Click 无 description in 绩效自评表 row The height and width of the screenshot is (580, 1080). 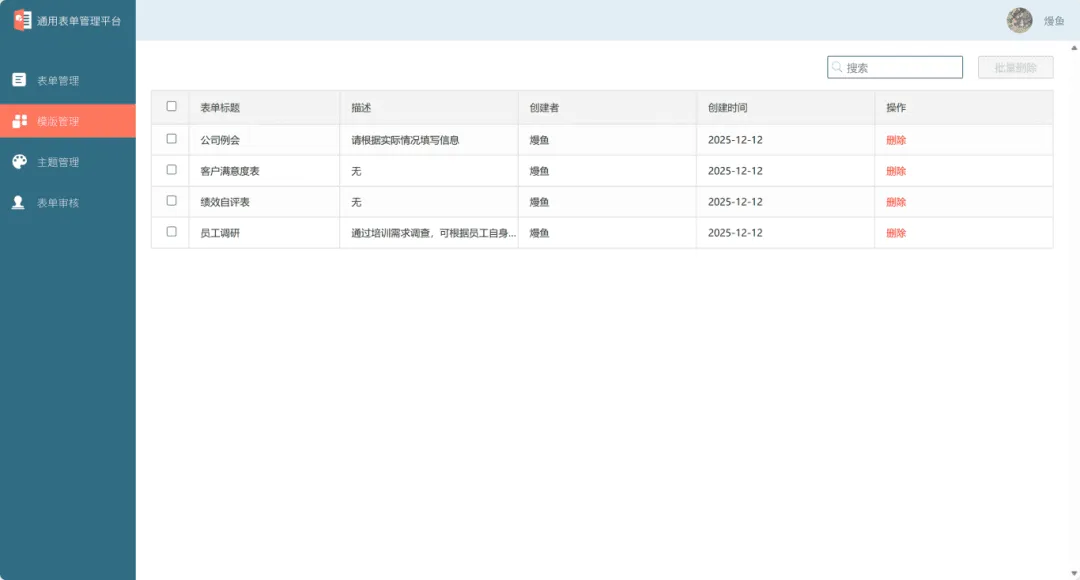point(356,202)
